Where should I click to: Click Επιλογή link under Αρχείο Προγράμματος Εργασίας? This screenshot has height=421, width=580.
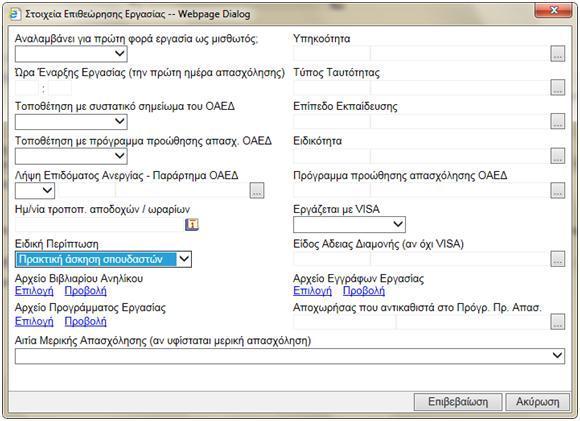(34, 321)
